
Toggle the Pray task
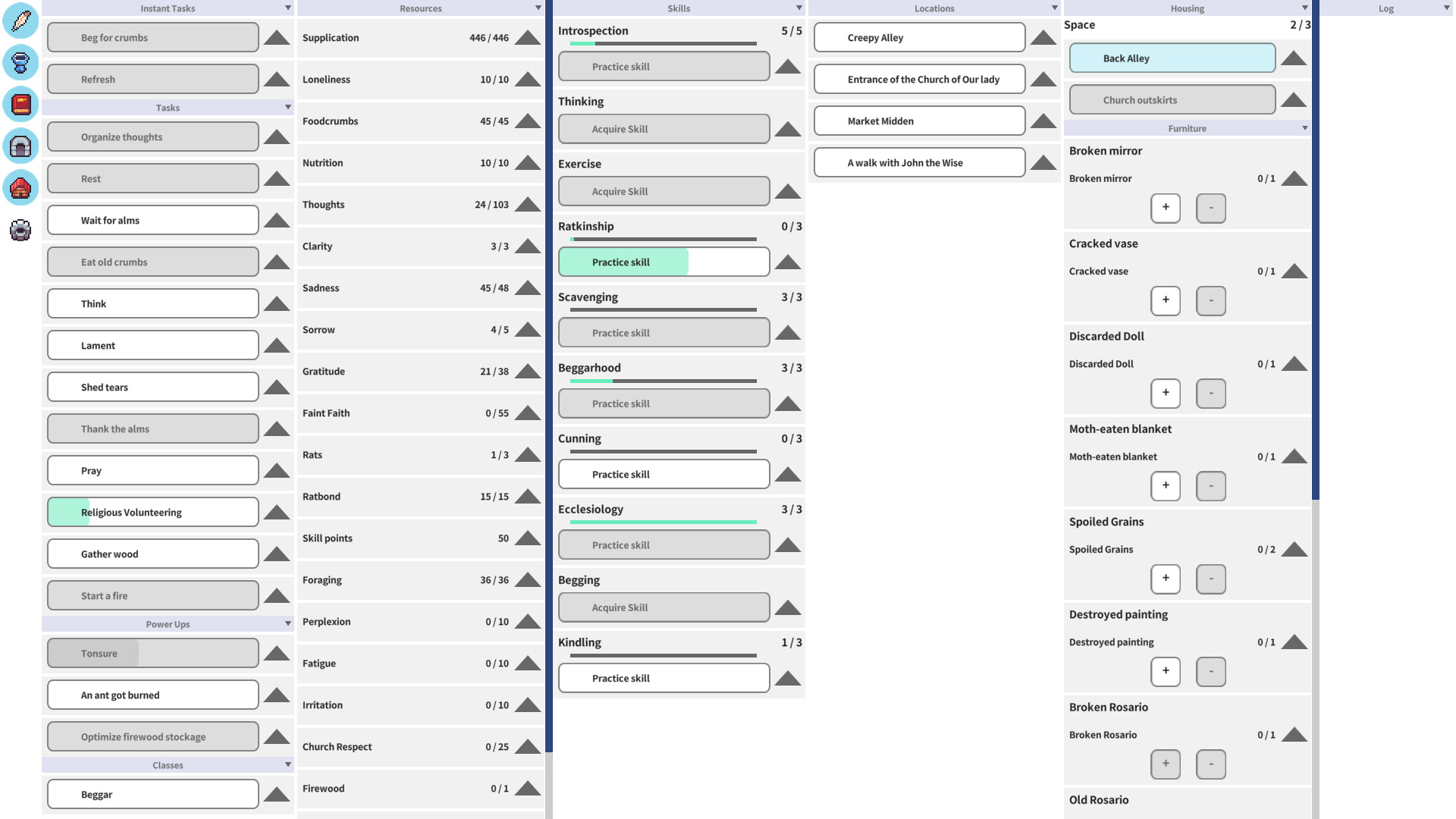[x=153, y=470]
